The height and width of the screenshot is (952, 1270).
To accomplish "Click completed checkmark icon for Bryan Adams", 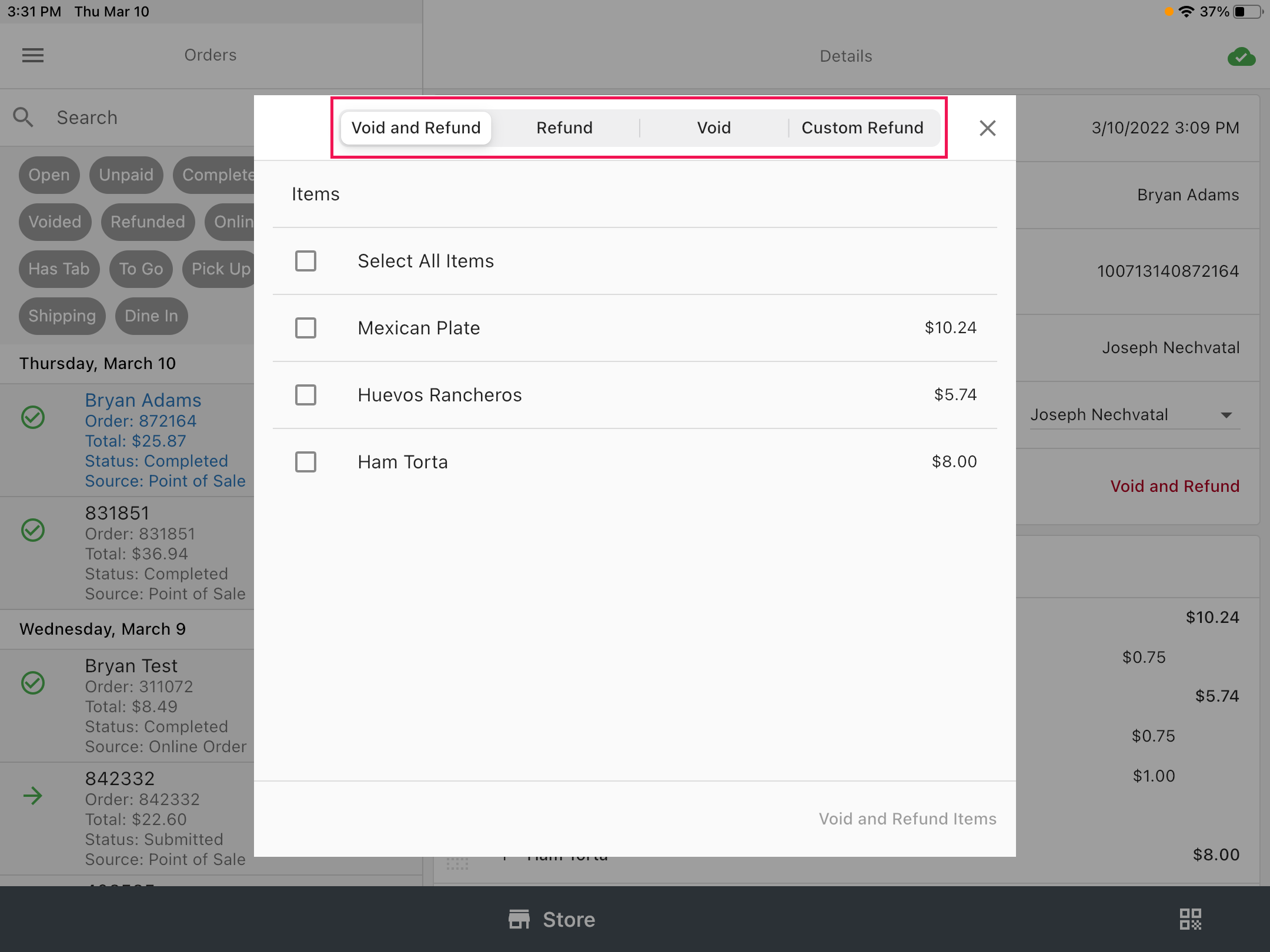I will click(33, 417).
